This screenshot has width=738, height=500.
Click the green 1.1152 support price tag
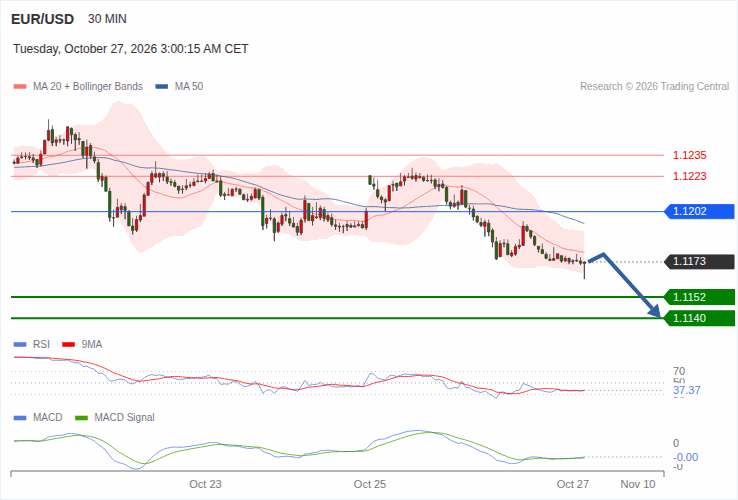click(699, 297)
